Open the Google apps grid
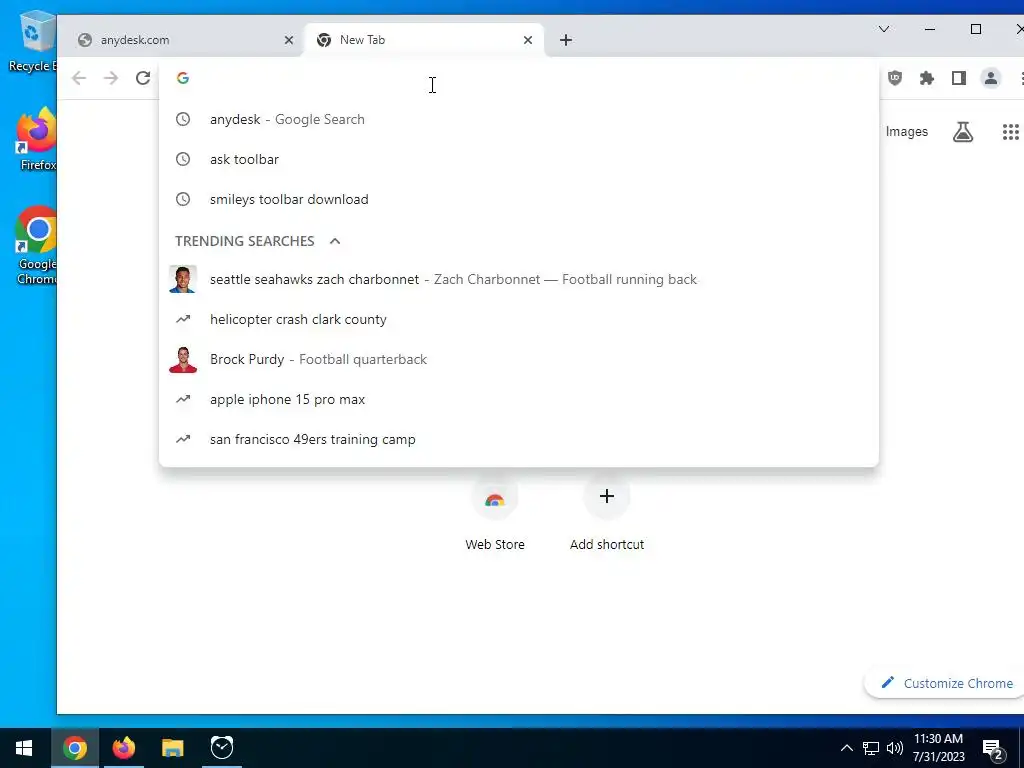 click(x=1010, y=132)
